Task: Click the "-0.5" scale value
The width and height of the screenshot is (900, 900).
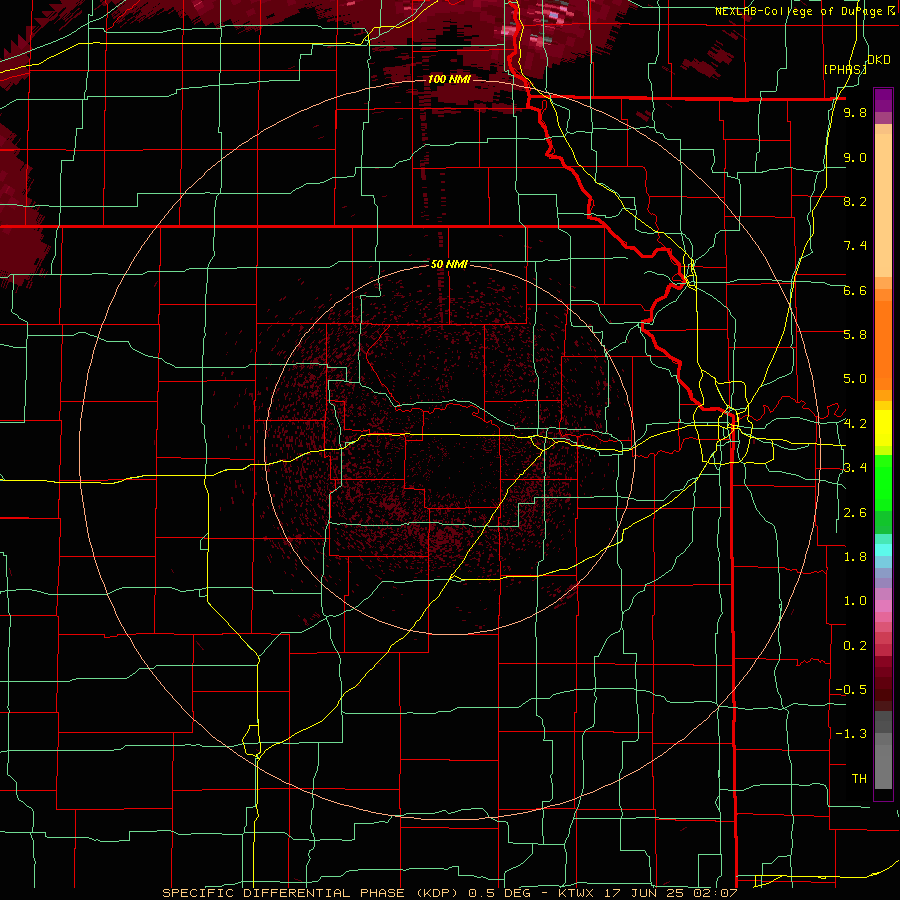Action: tap(851, 690)
